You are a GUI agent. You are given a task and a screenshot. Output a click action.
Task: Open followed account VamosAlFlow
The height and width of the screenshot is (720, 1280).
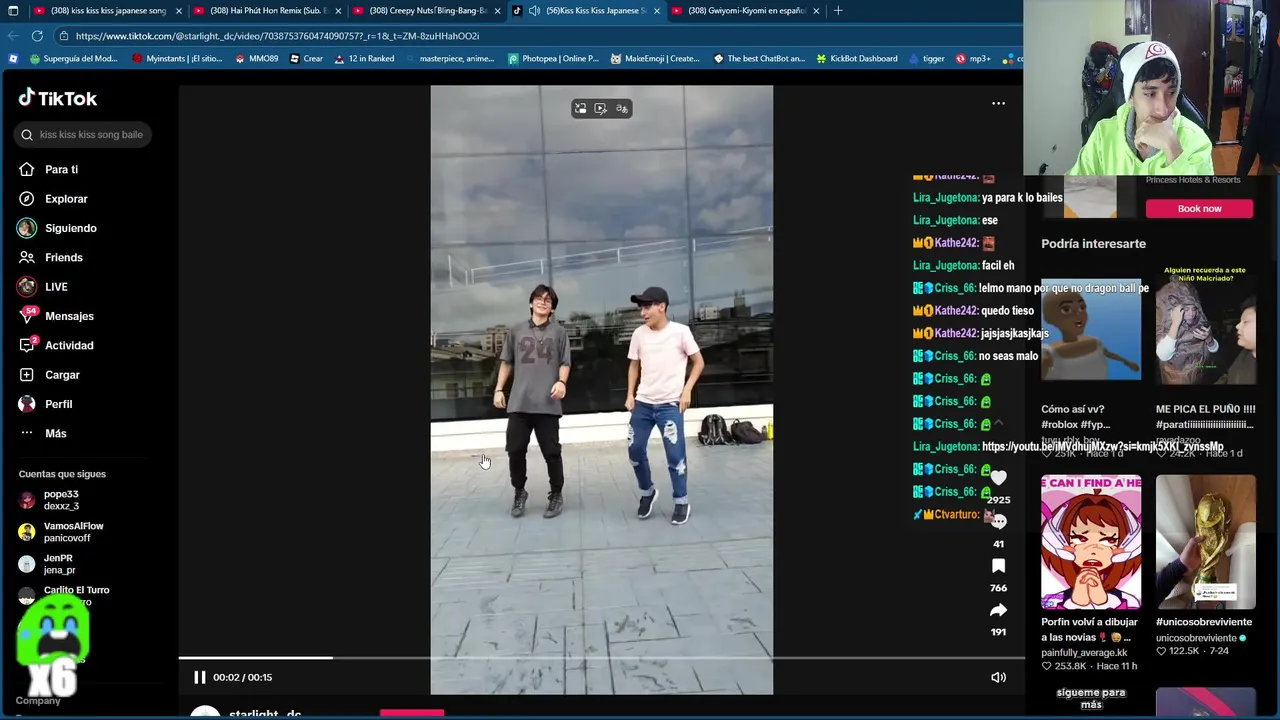[73, 531]
